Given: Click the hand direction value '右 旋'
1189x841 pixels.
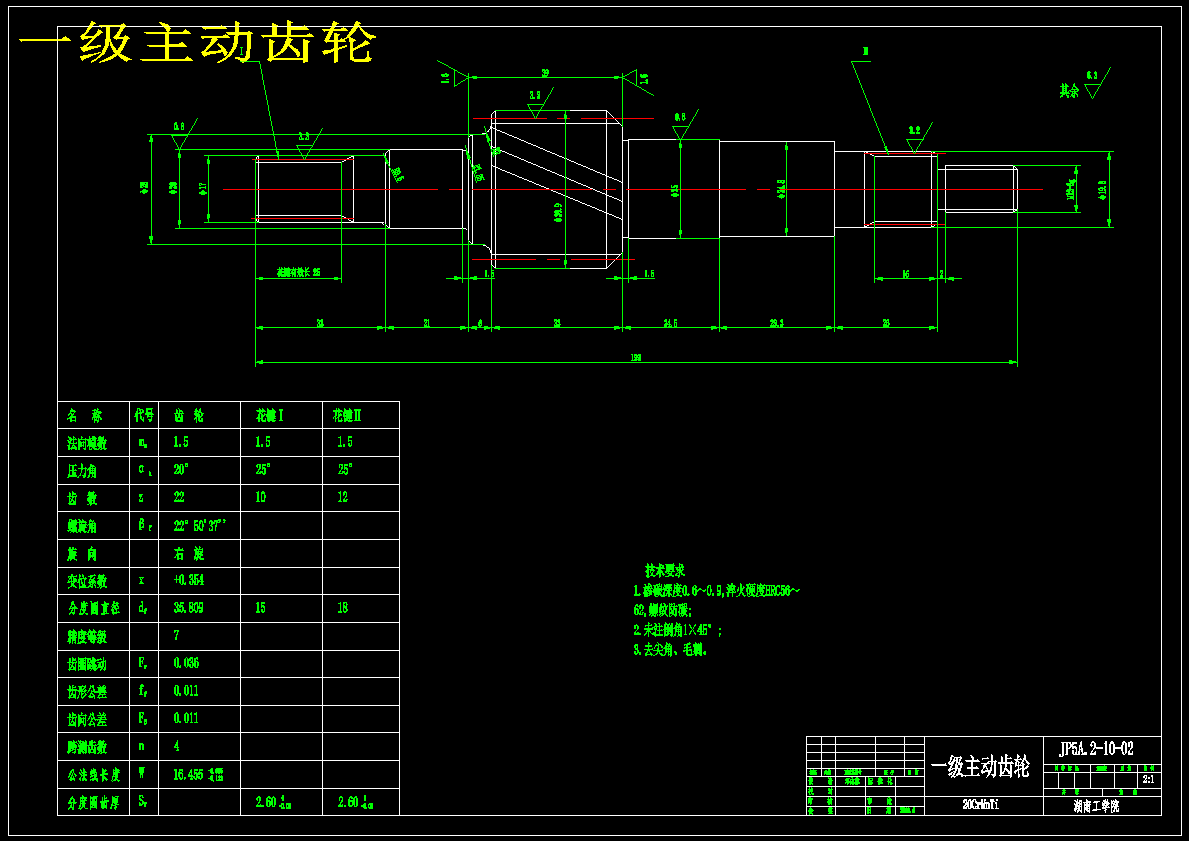Looking at the screenshot, I should [190, 554].
